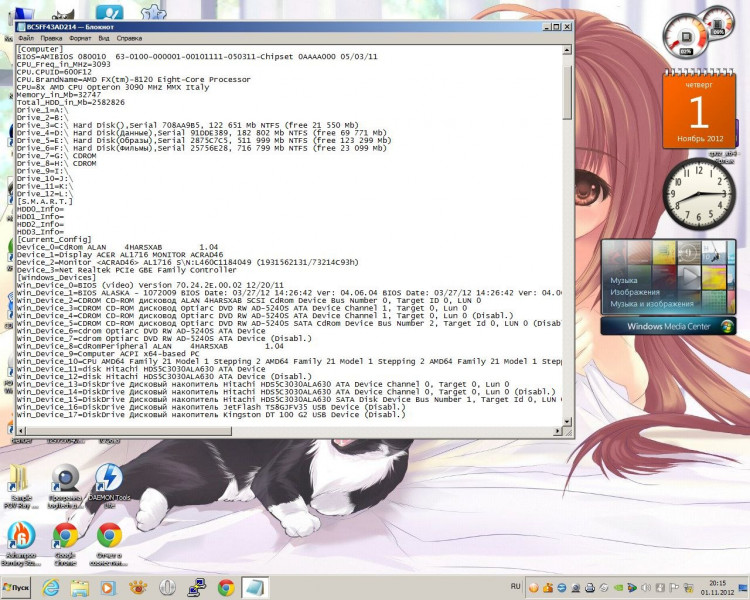
Task: Open the Формат menu
Action: [80, 38]
